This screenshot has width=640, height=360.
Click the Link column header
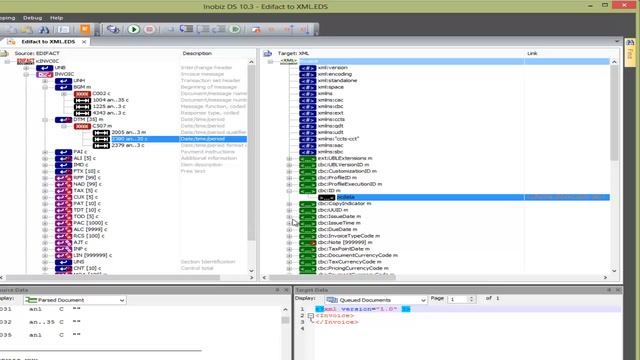click(x=532, y=53)
